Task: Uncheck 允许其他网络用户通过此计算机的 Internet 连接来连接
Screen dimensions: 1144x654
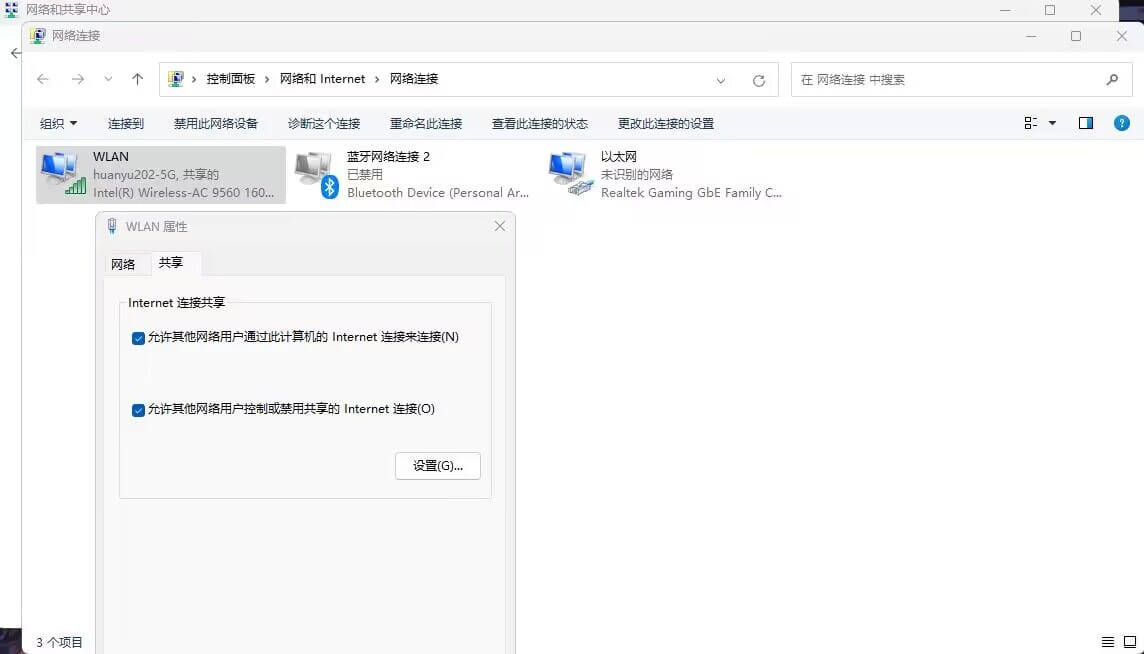Action: point(139,338)
